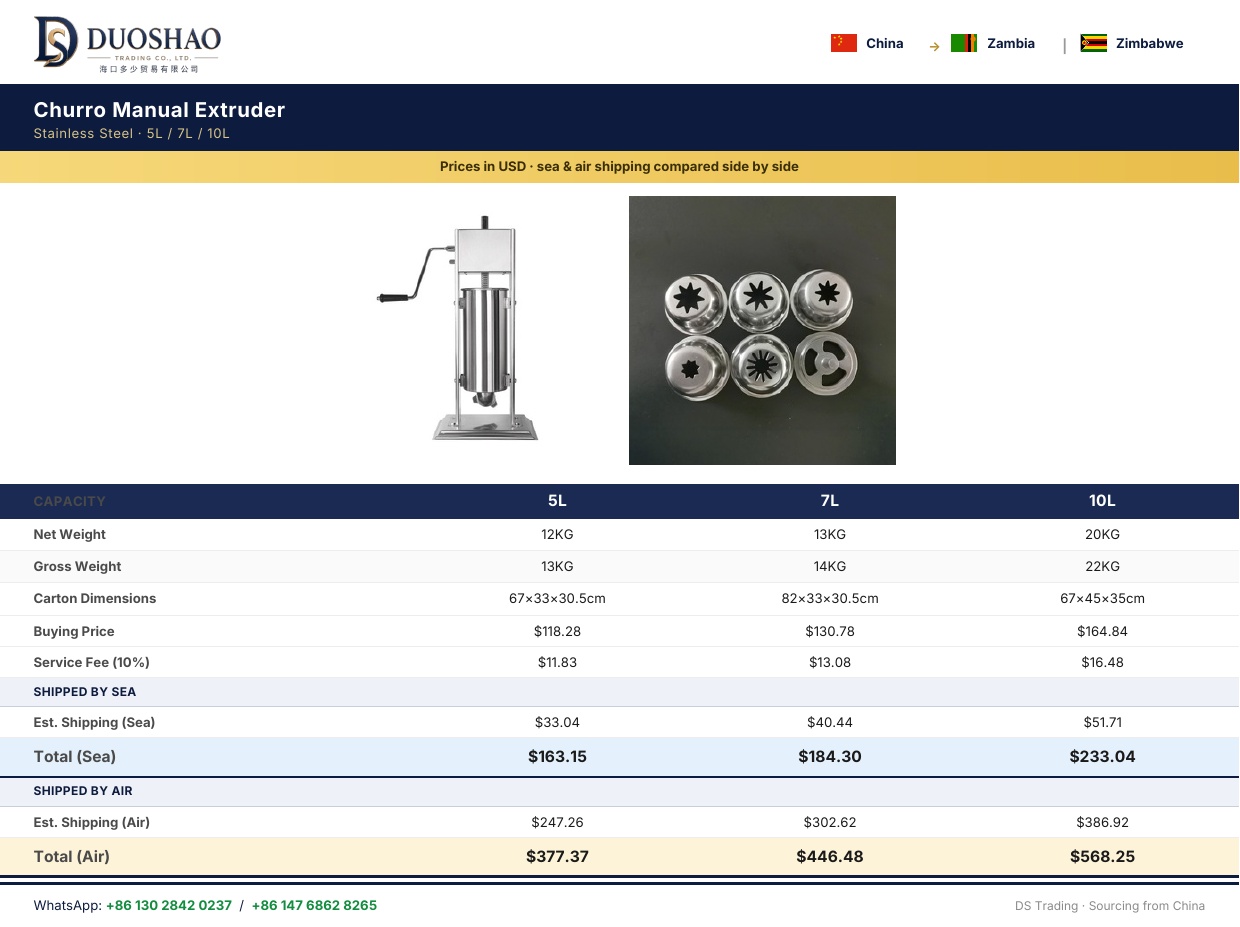This screenshot has width=1240, height=927.
Task: Select air total $568.25
Action: pos(1102,857)
